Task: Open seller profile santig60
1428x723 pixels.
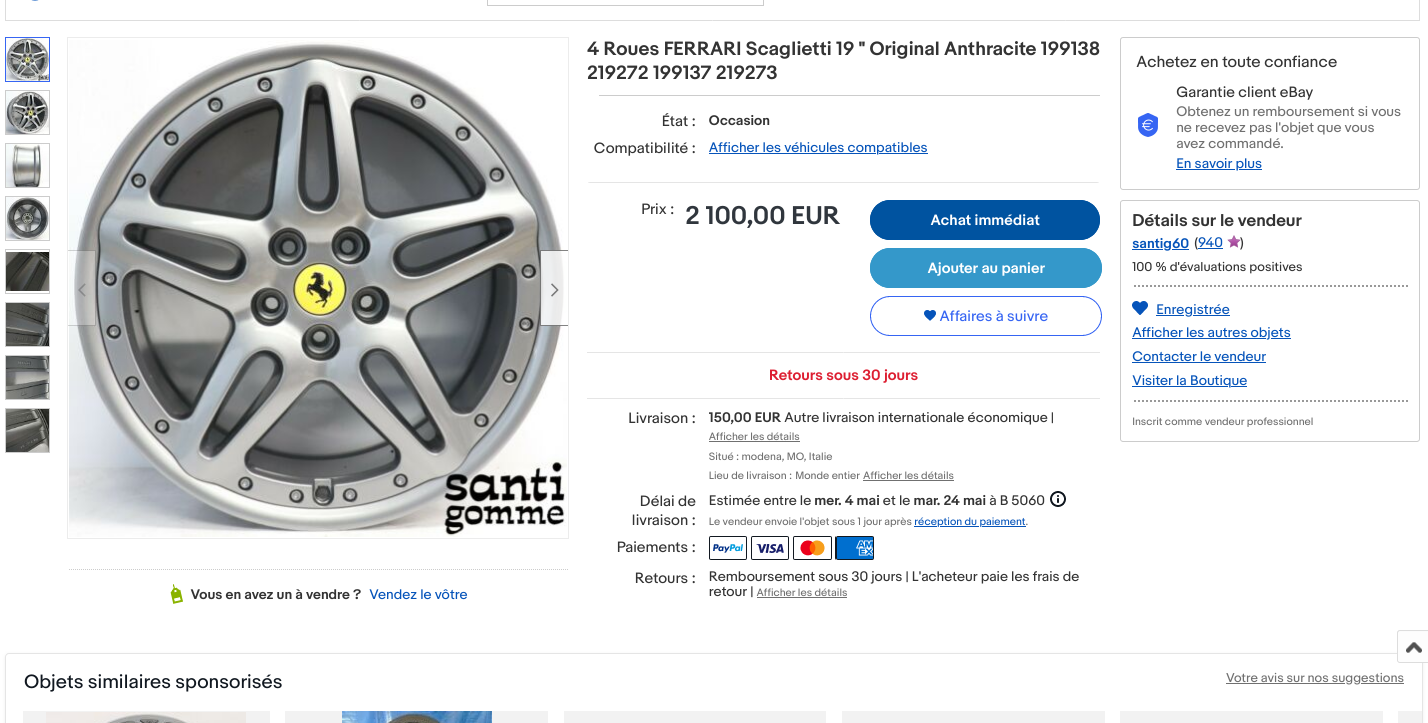Action: [x=1160, y=243]
